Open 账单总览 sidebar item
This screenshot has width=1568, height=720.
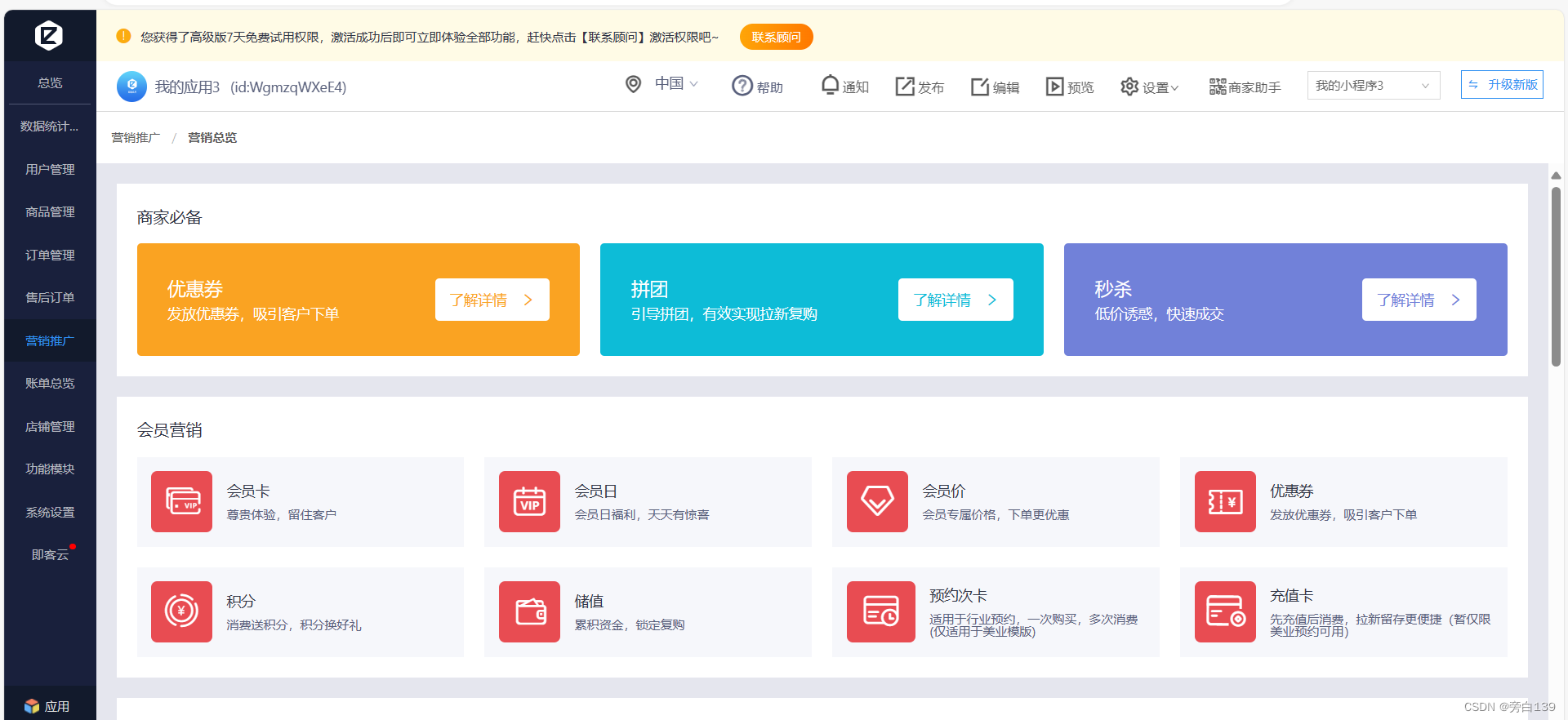point(50,383)
